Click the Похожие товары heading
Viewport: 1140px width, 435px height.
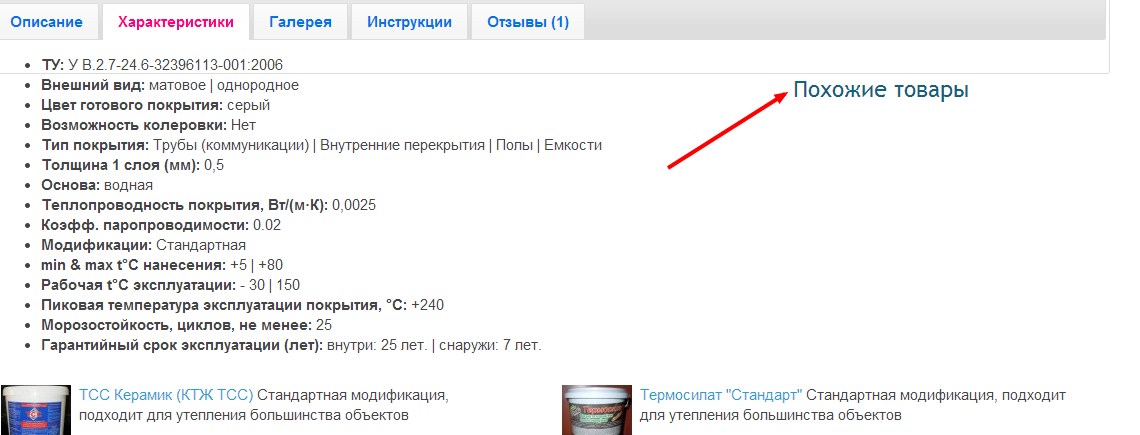(880, 90)
